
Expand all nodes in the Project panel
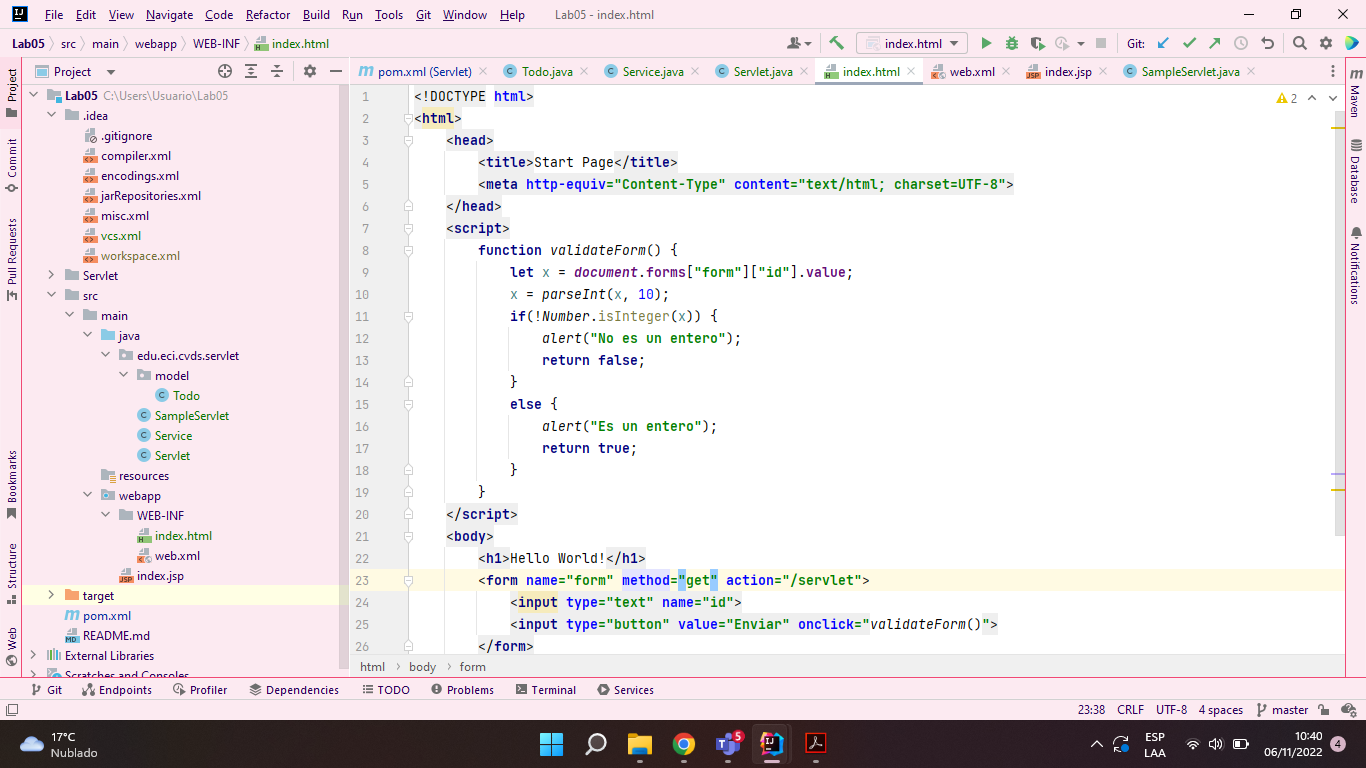pyautogui.click(x=251, y=71)
